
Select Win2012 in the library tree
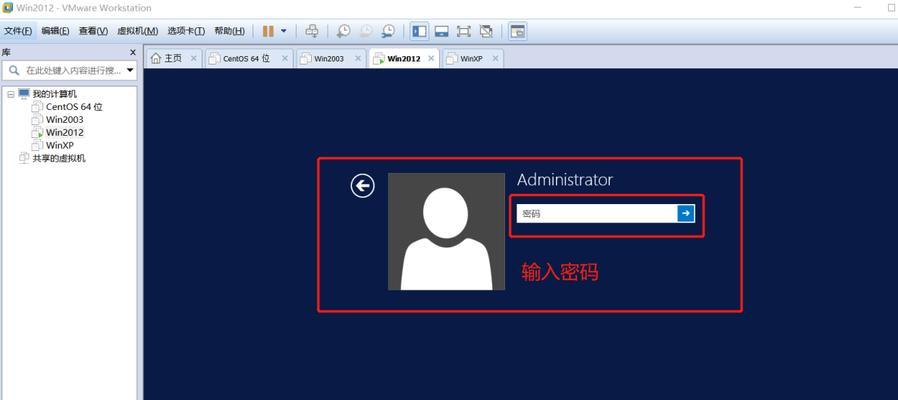(64, 132)
